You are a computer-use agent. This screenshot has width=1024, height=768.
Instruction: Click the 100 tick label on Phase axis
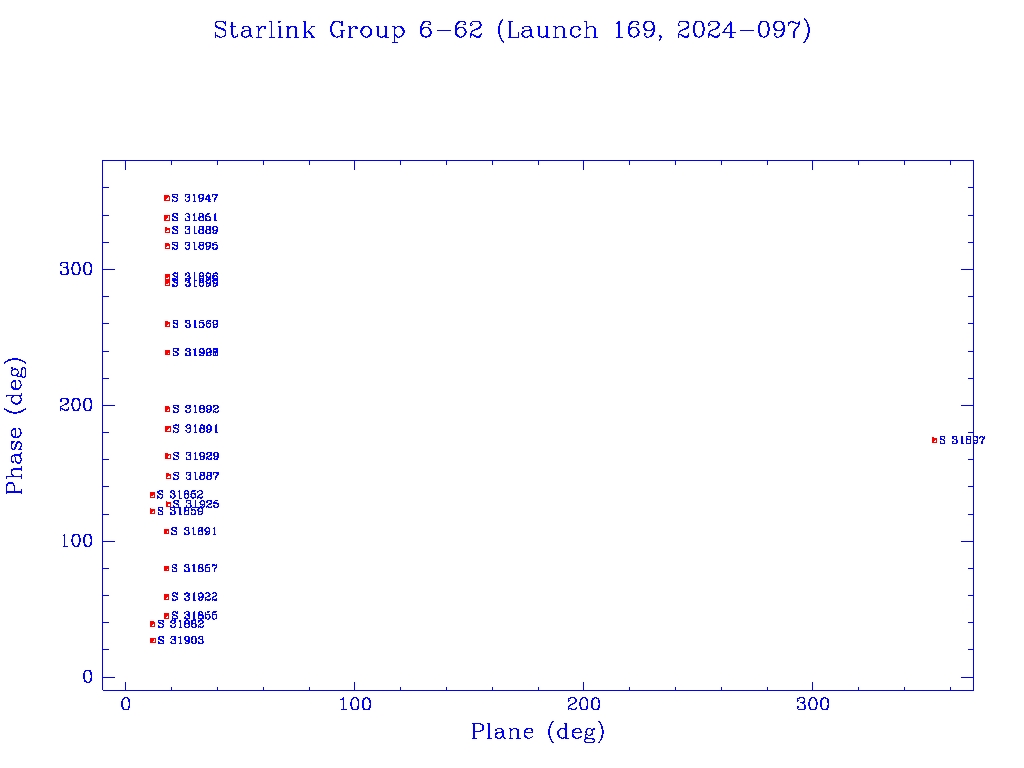coord(76,541)
